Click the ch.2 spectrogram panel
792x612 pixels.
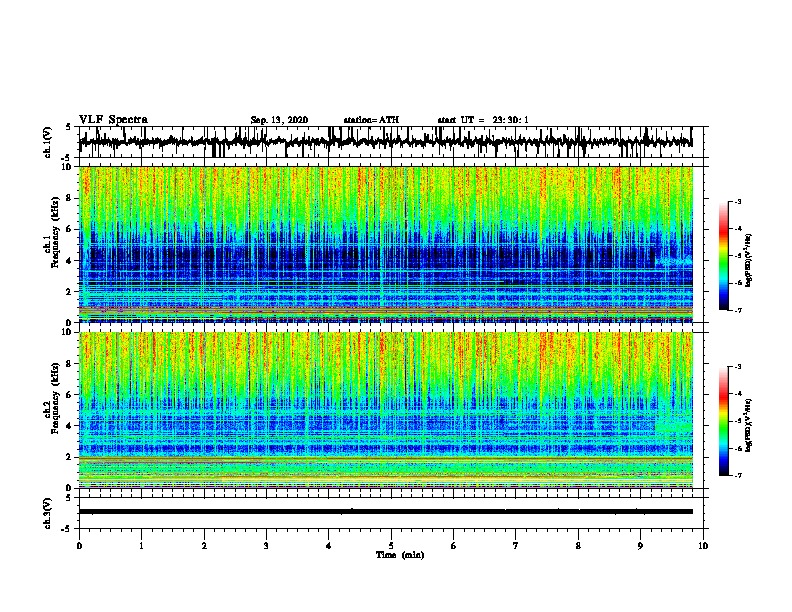pyautogui.click(x=385, y=410)
